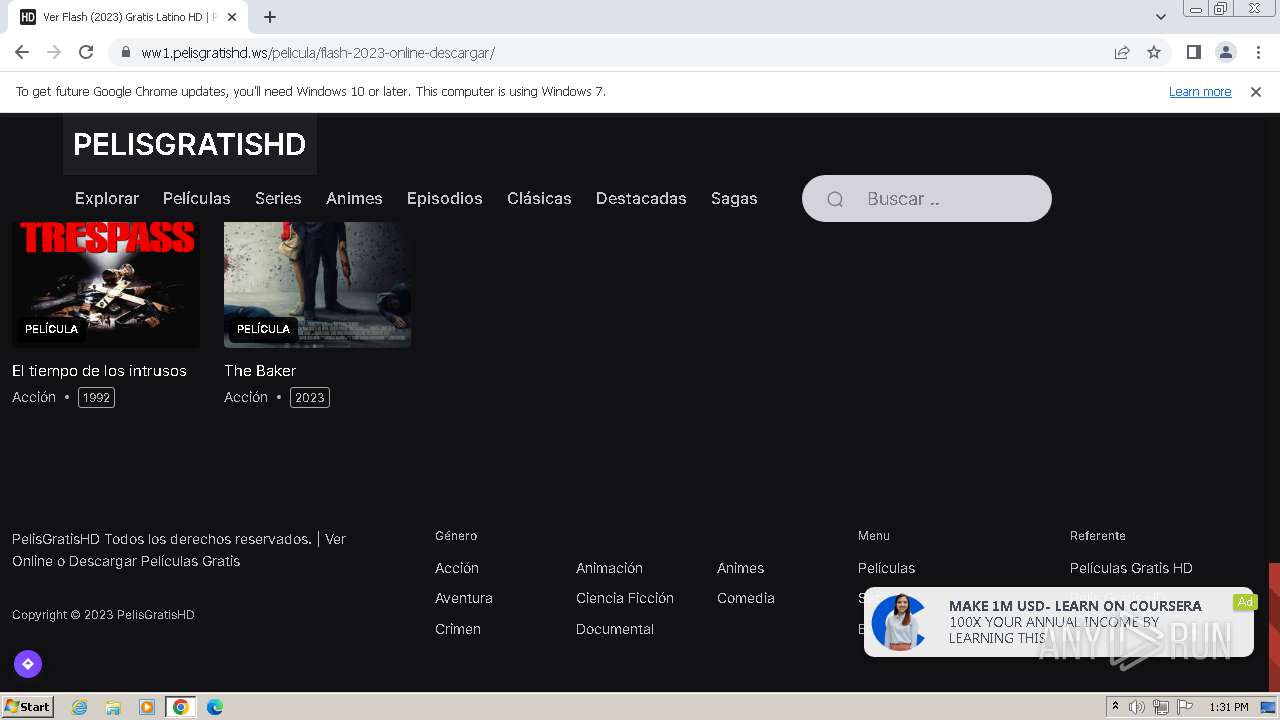
Task: Open the Aventura genre footer link
Action: point(464,598)
